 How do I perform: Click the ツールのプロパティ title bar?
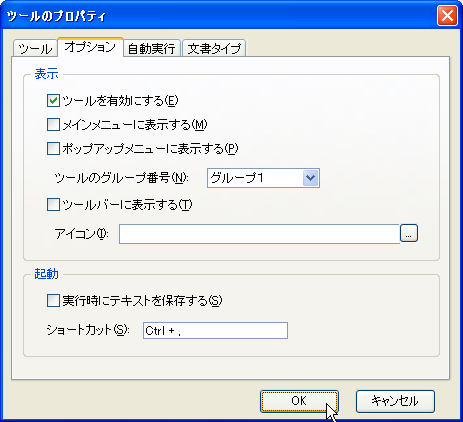click(218, 16)
